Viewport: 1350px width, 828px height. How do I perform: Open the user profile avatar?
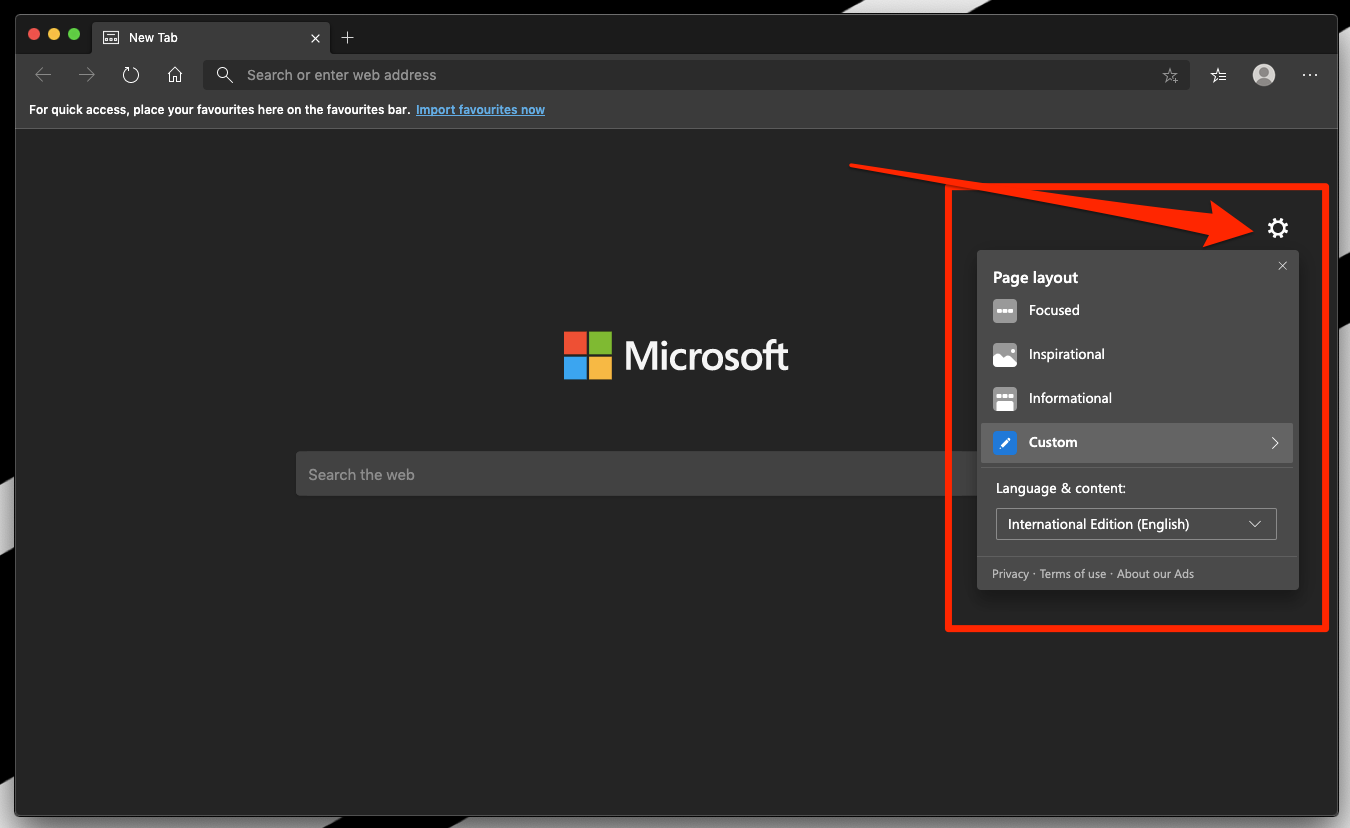1264,75
